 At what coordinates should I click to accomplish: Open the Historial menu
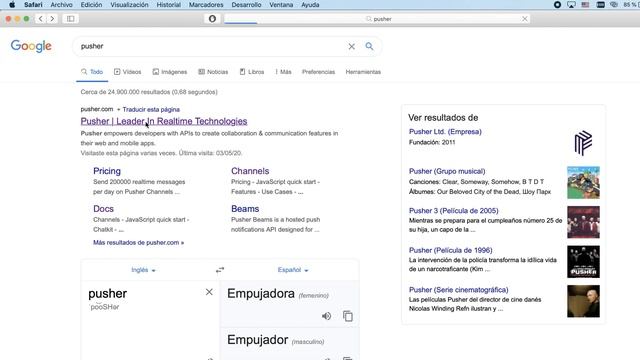pyautogui.click(x=169, y=5)
